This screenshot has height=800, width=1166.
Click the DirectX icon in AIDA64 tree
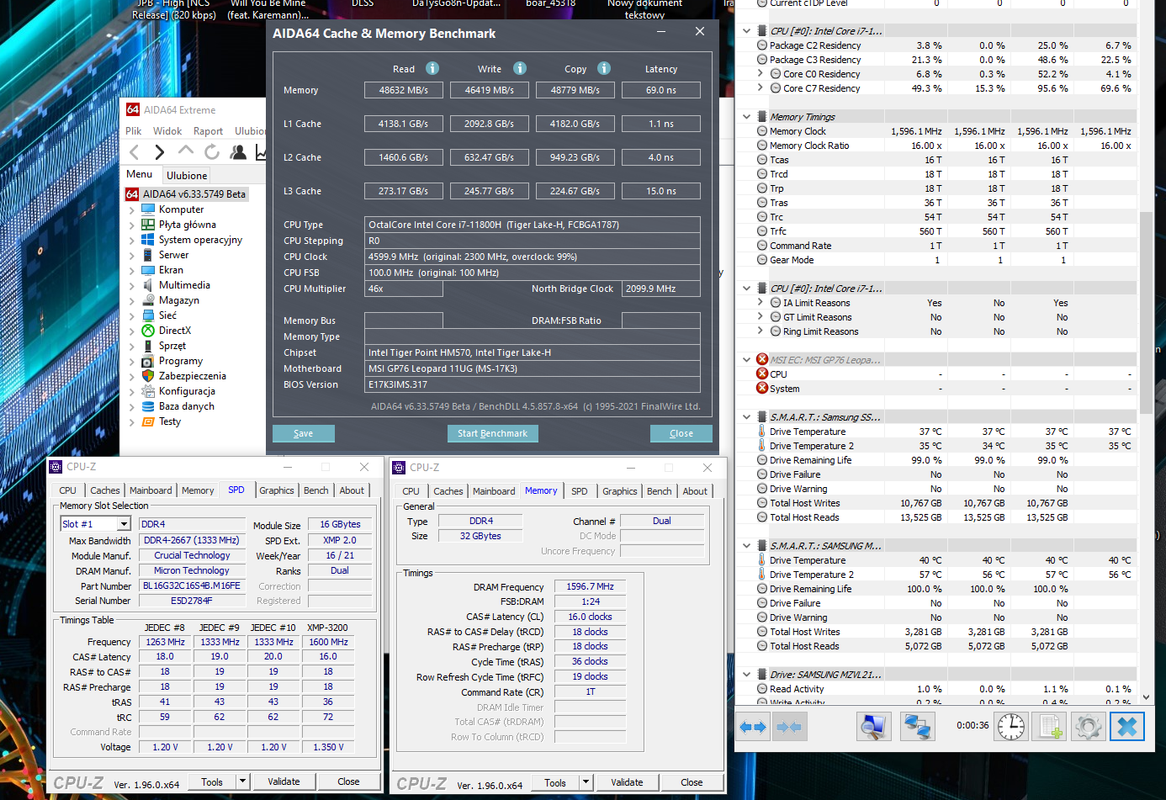tap(148, 331)
